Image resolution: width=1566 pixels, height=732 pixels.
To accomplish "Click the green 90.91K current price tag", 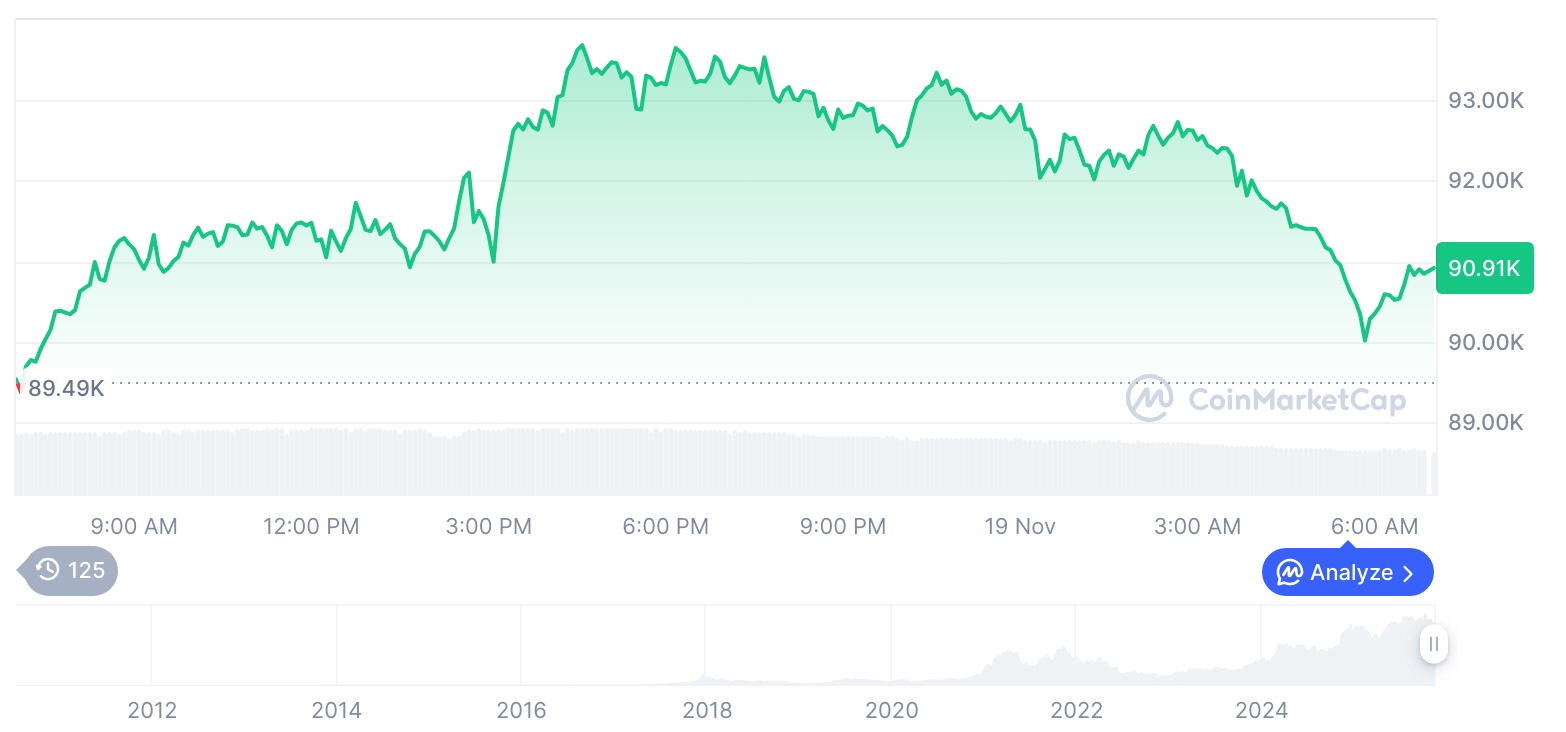I will click(1484, 268).
